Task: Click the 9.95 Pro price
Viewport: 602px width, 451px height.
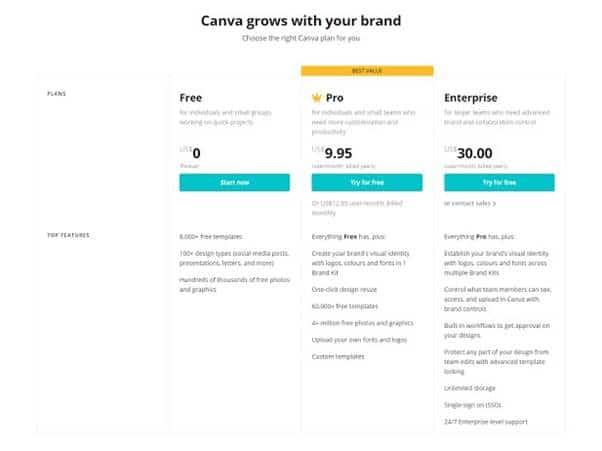Action: click(338, 154)
